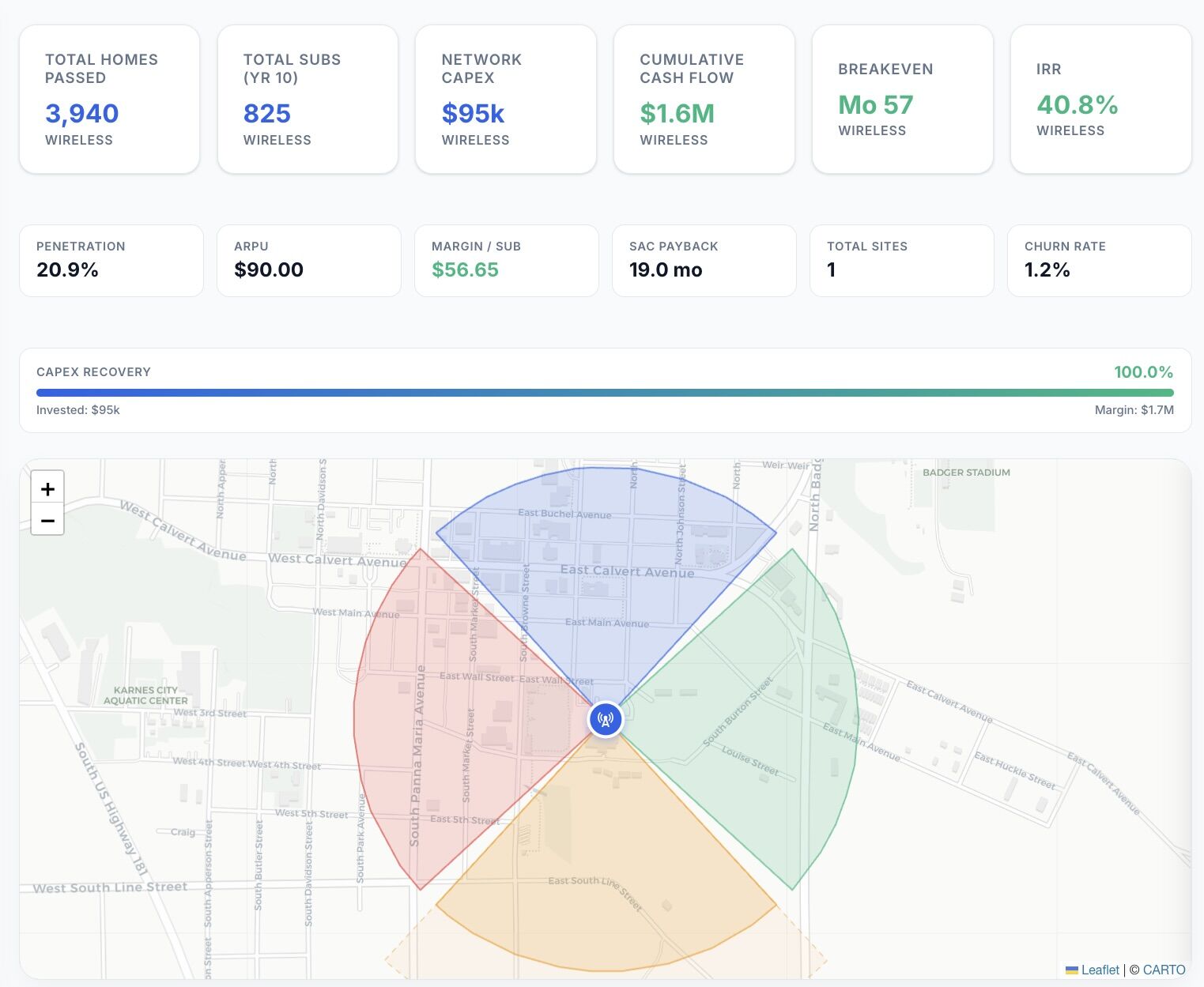Click the SAC Payback value 19.0 mo
Viewport: 1204px width, 987px height.
coord(666,269)
